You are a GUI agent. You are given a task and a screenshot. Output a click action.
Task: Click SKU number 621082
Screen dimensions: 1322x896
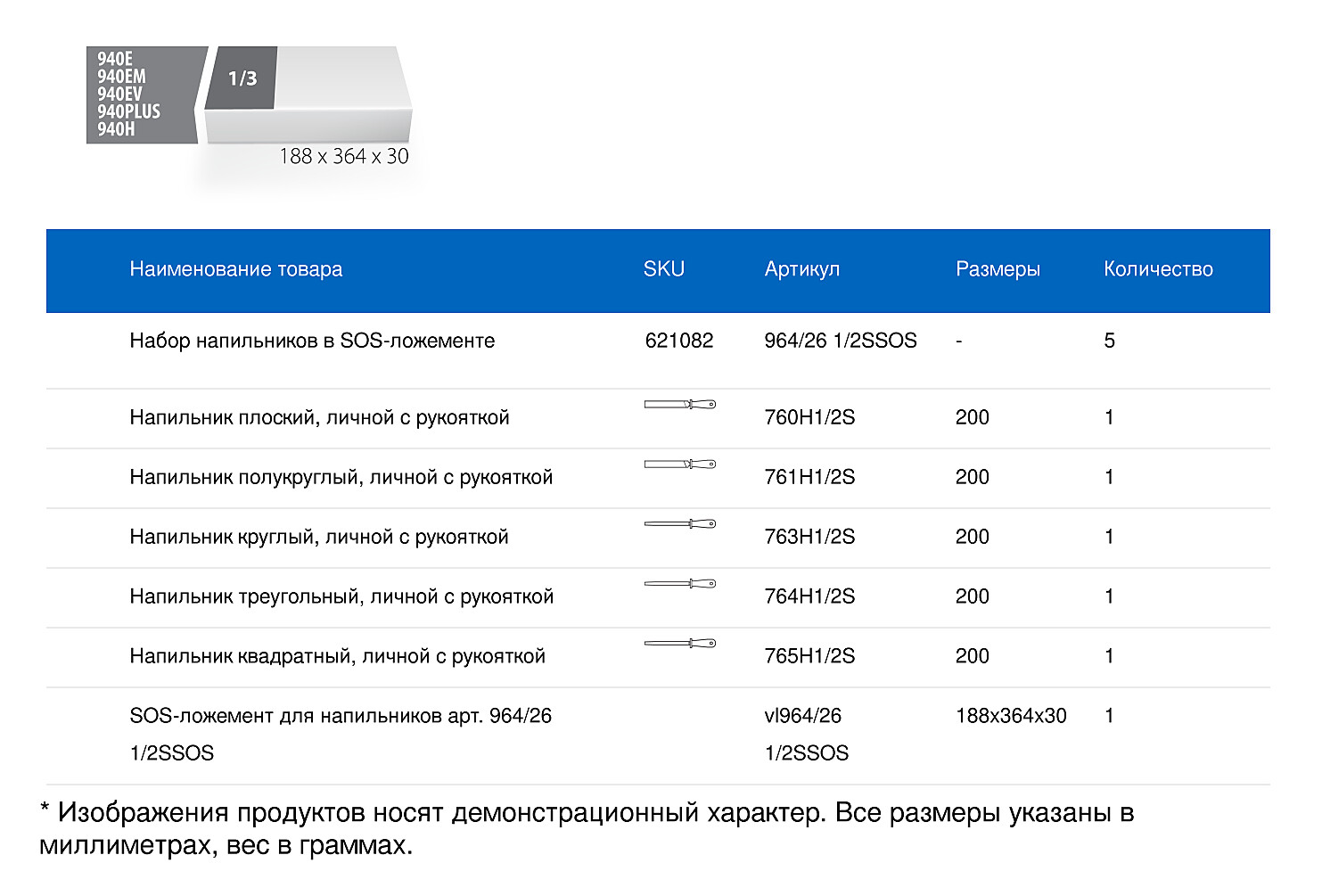coord(679,341)
